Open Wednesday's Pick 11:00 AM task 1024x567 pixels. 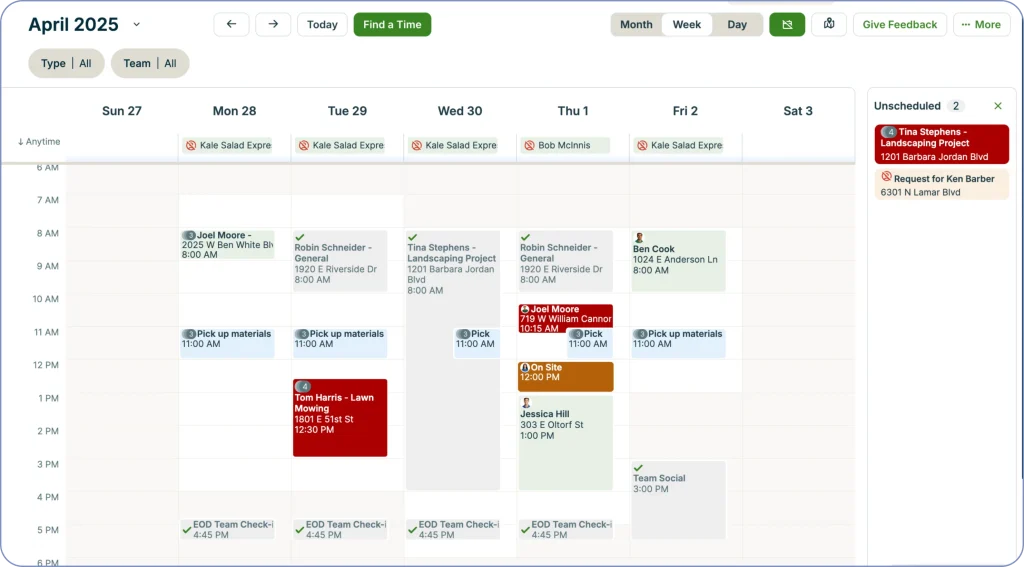coord(477,343)
